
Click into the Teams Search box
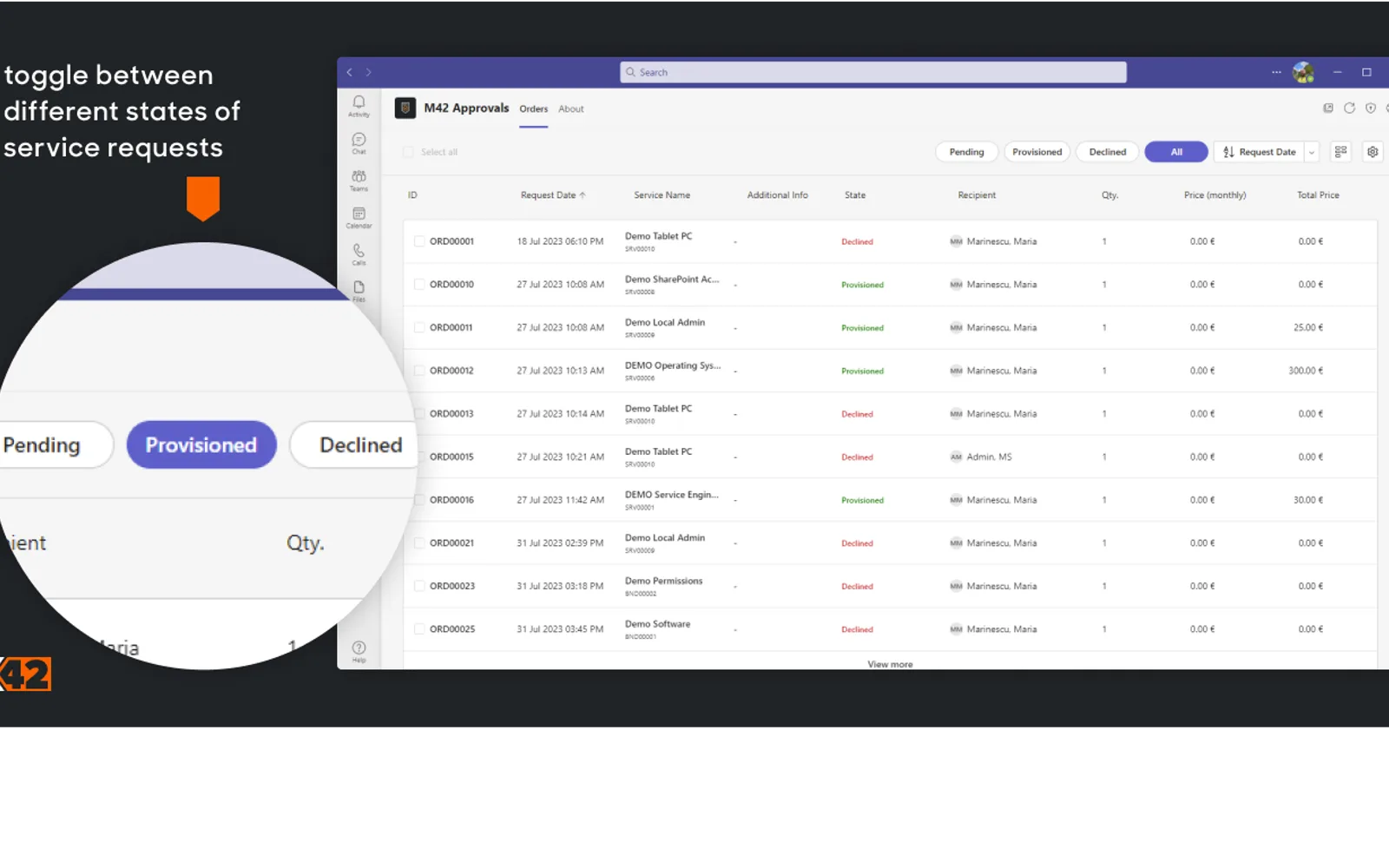pyautogui.click(x=873, y=72)
